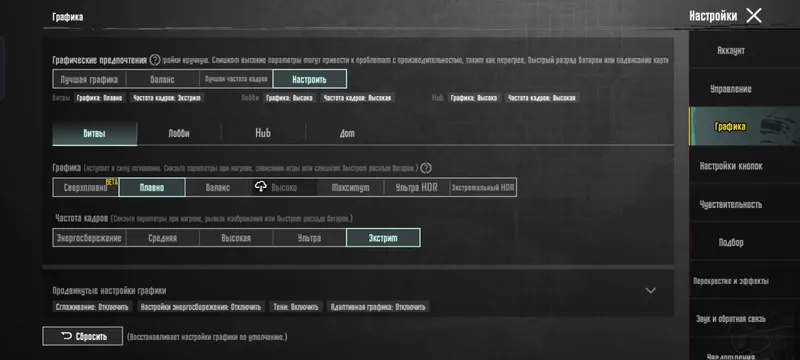800x360 pixels.
Task: Open Аккаунт settings section
Action: click(744, 50)
